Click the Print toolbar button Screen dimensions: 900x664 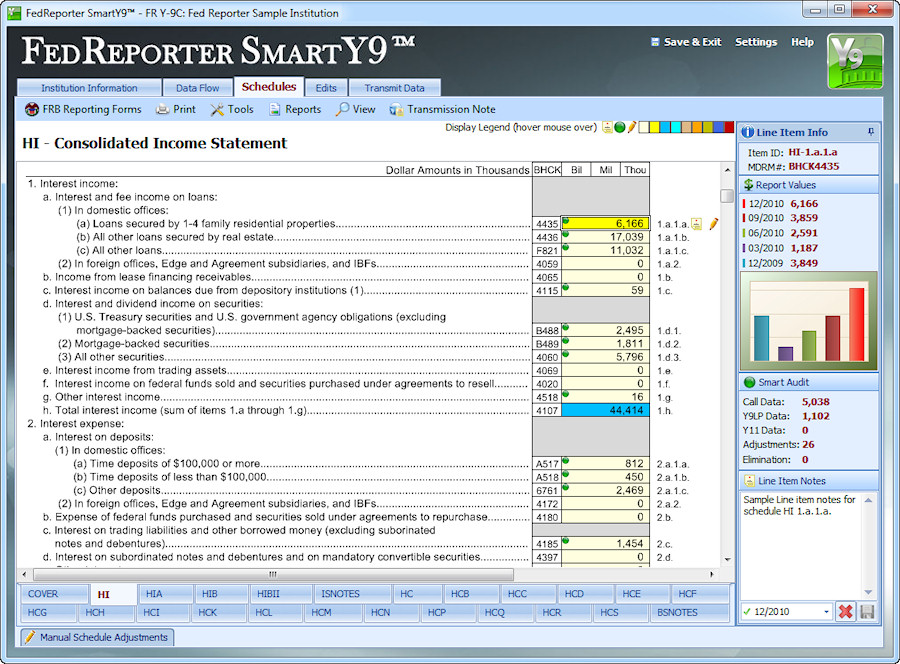pos(176,109)
